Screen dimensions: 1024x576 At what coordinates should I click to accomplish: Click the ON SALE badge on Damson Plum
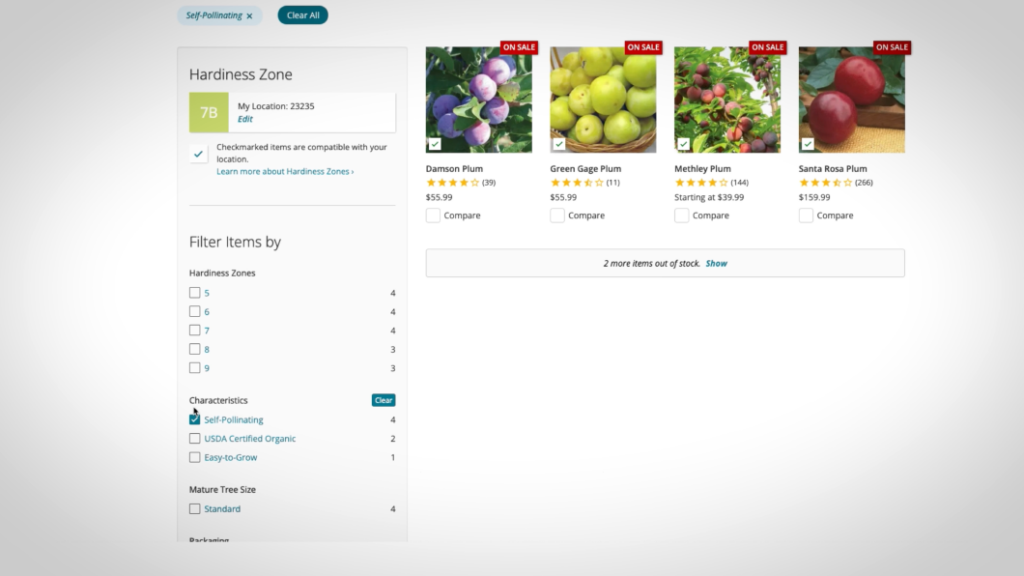(x=519, y=47)
